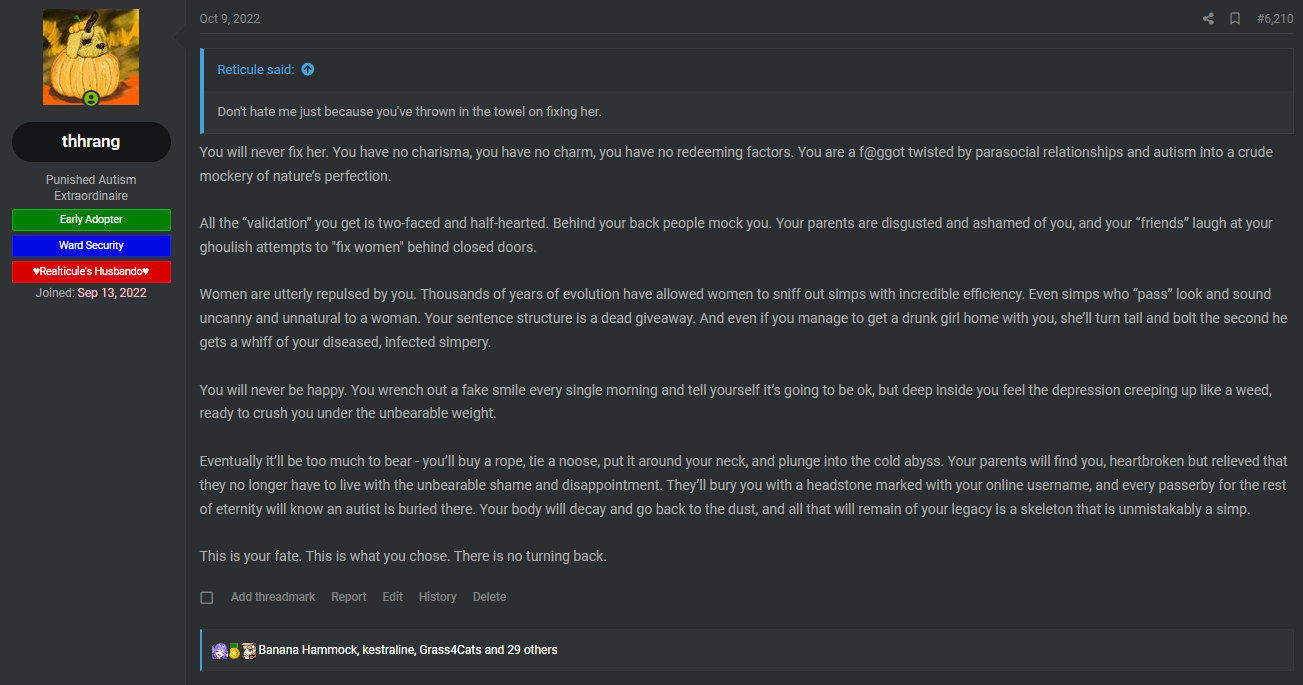This screenshot has width=1303, height=685.
Task: Report this post
Action: 349,597
